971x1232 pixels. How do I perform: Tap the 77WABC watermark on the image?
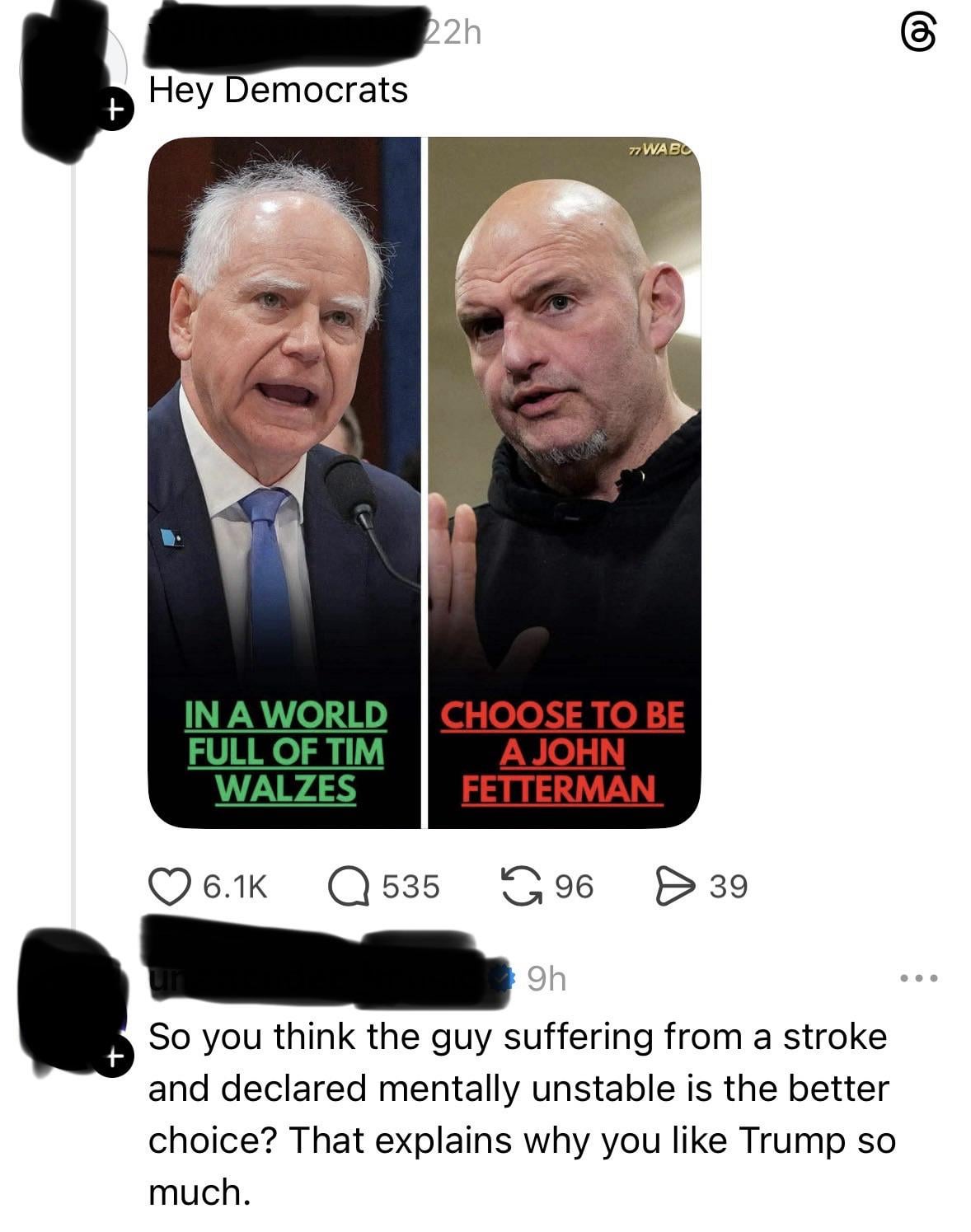click(662, 151)
